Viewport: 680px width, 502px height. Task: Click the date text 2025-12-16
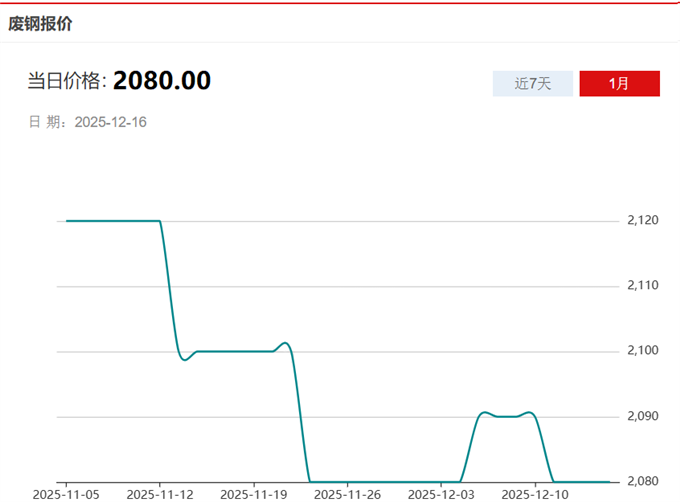click(111, 122)
